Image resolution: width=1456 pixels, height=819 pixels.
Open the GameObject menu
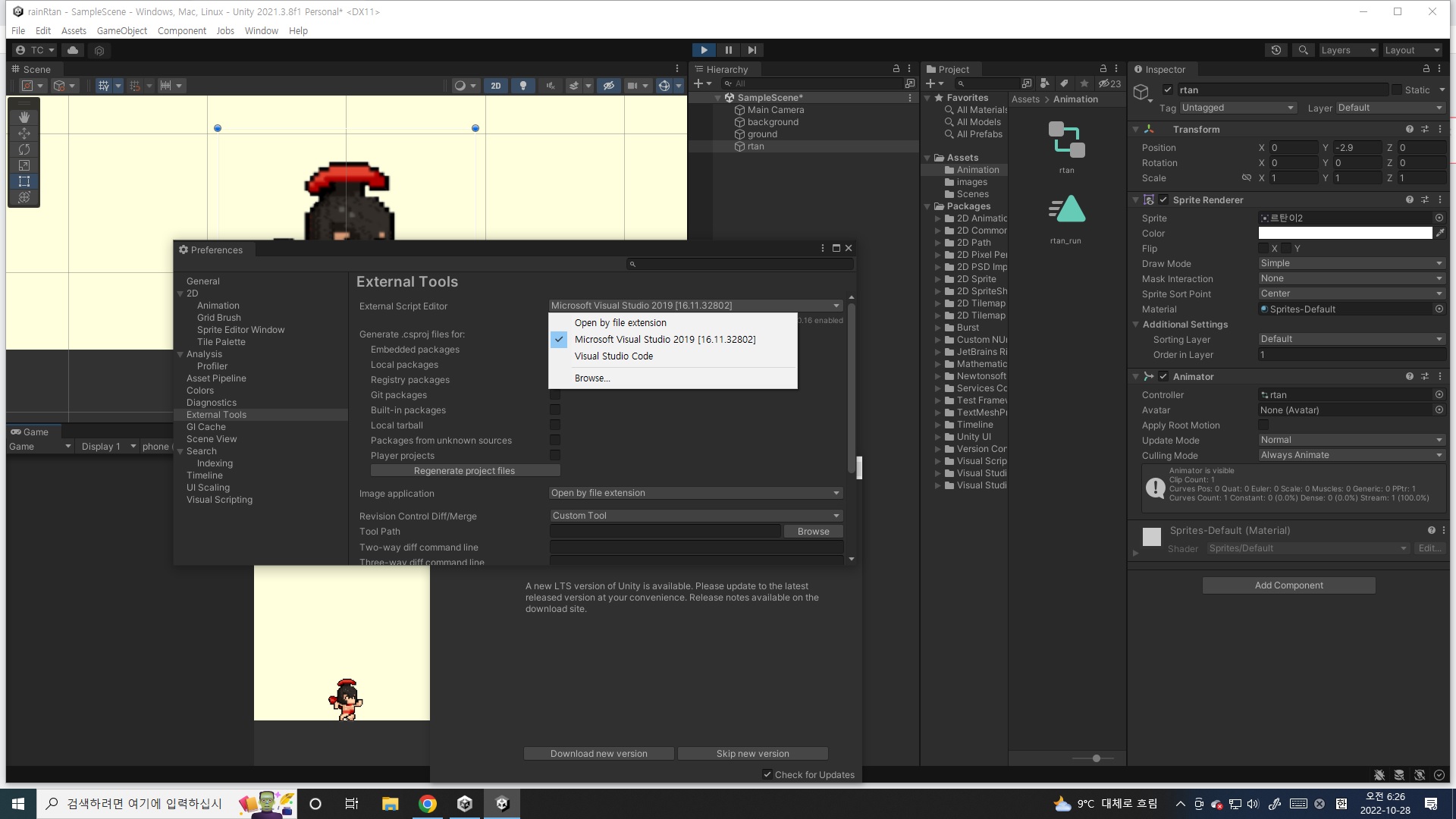122,31
